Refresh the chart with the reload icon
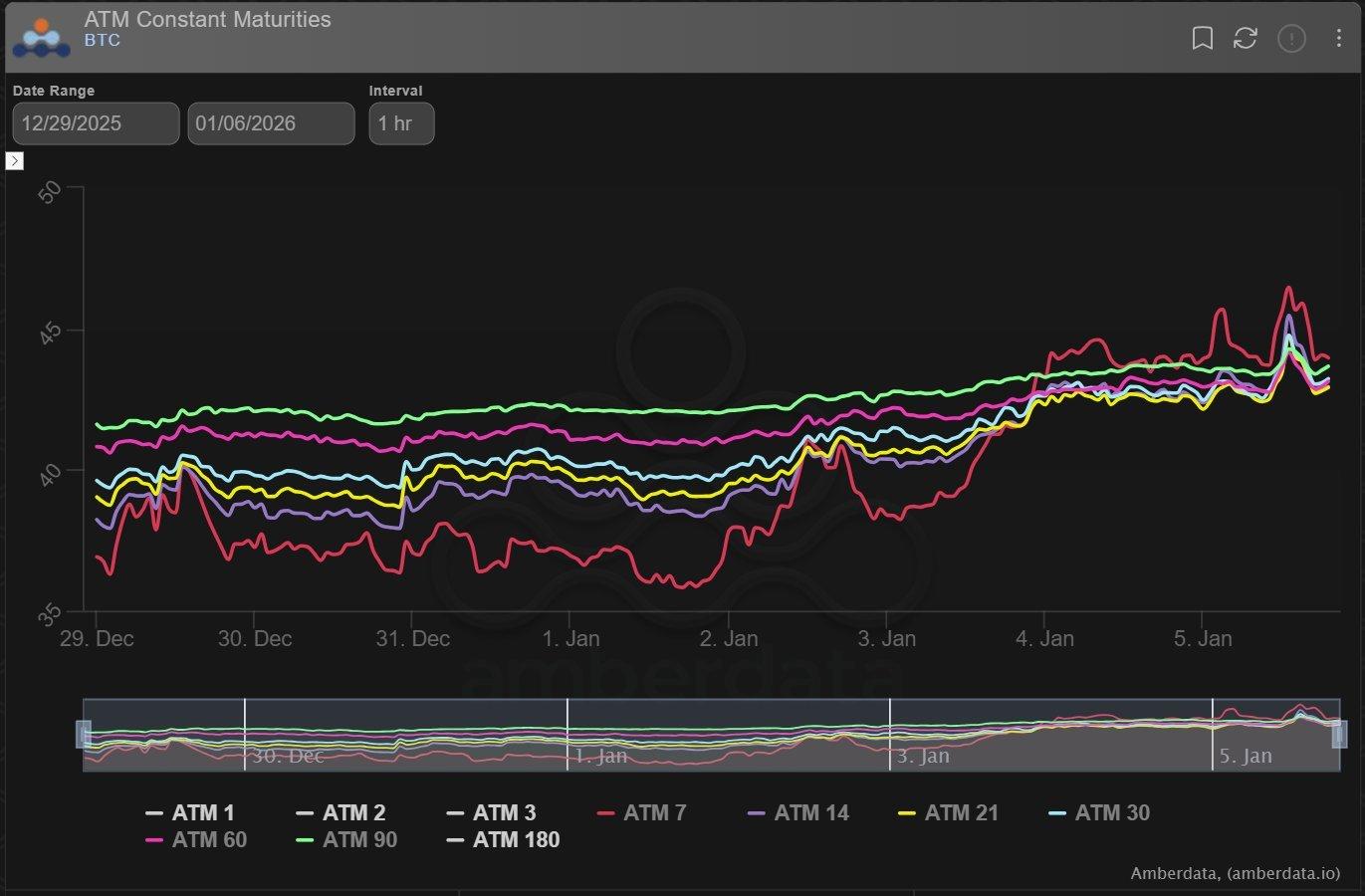Screen dimensions: 1365x896 click(1246, 39)
